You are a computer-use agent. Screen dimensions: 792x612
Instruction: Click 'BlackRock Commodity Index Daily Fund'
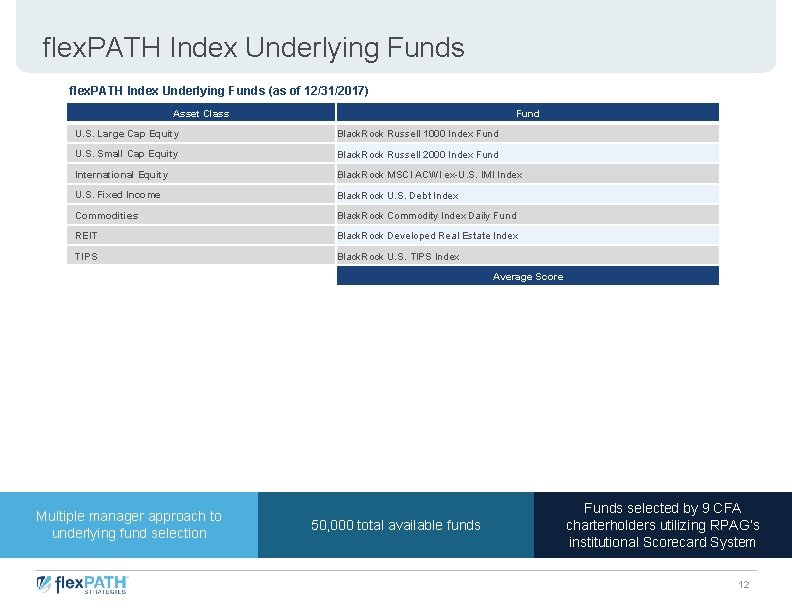[528, 215]
